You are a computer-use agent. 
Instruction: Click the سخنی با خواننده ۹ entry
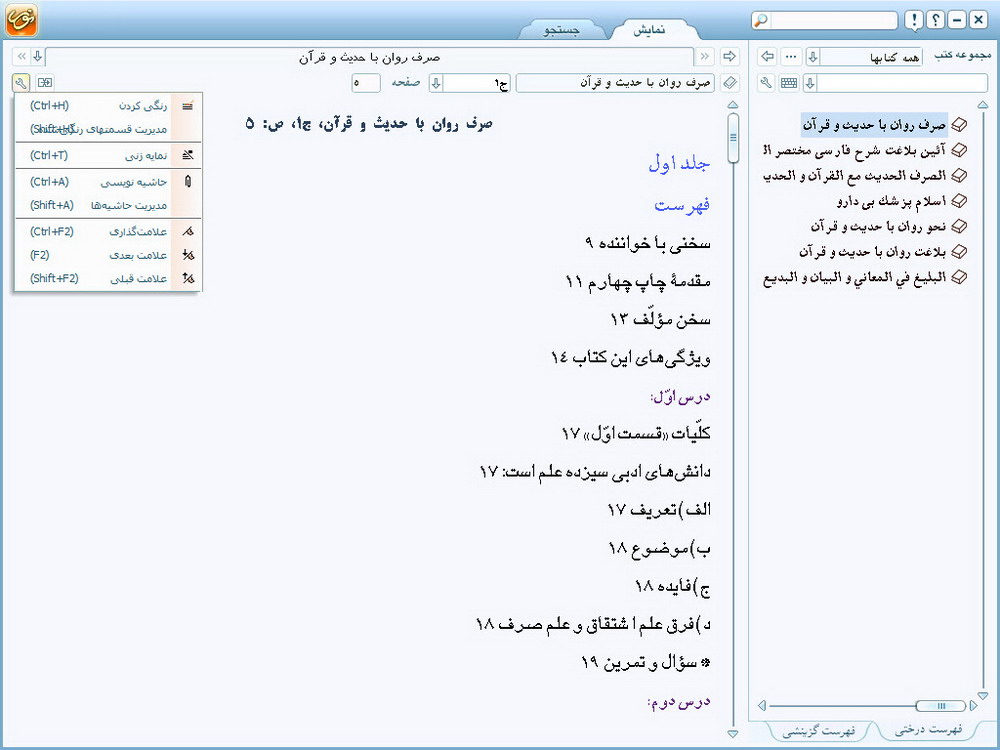tap(647, 244)
